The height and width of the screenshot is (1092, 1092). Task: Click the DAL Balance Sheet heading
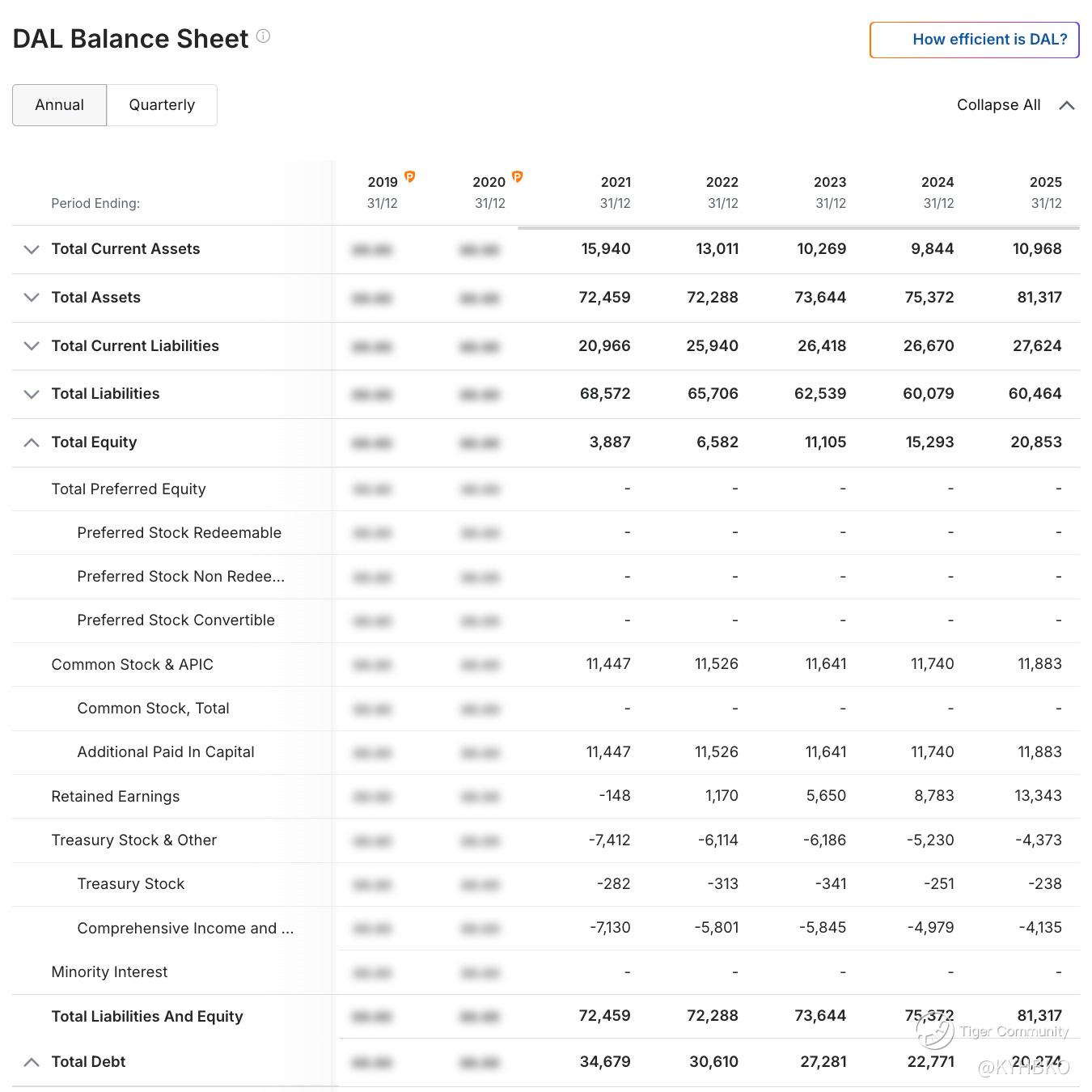coord(130,39)
